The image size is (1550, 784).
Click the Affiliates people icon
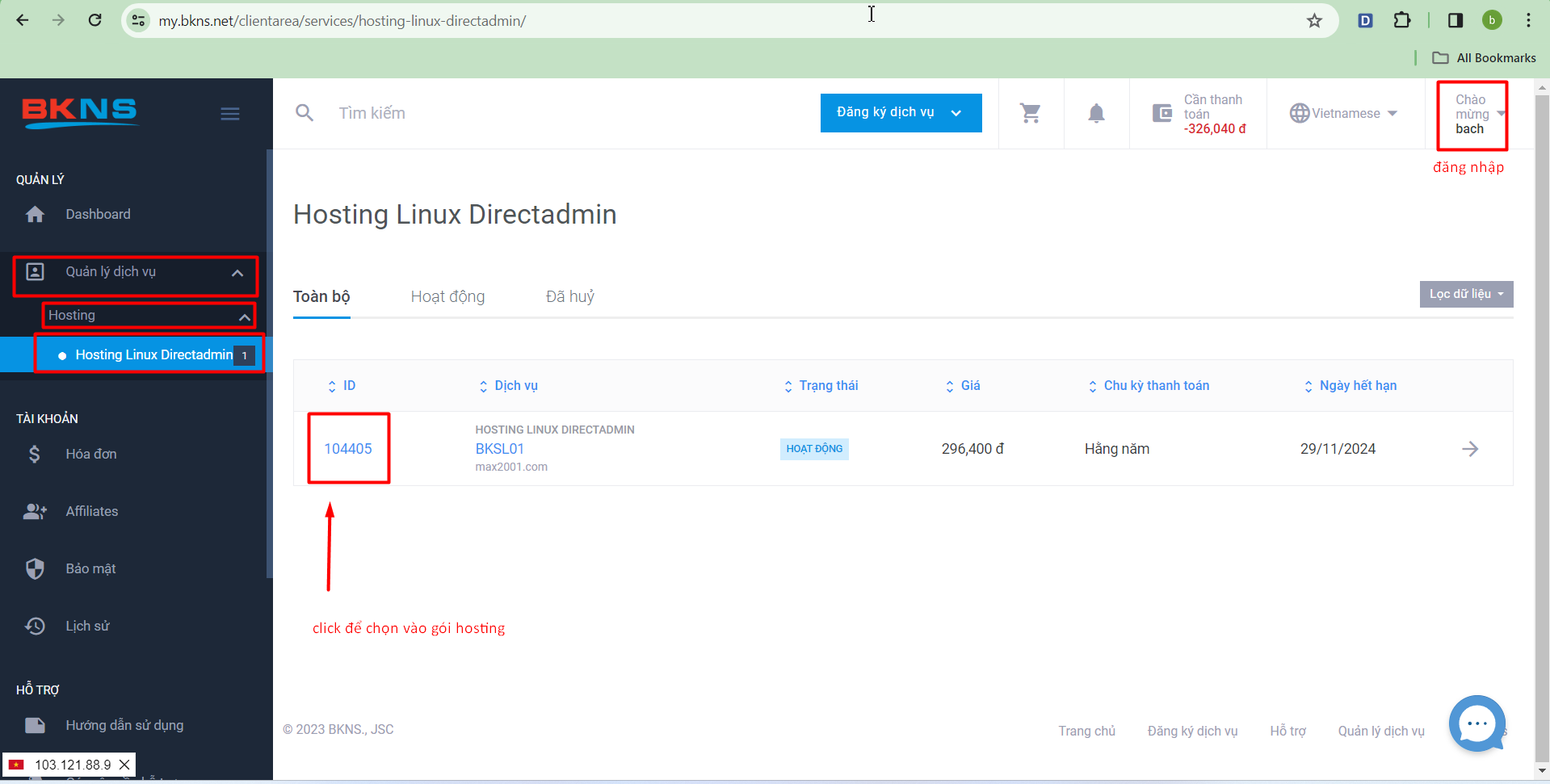tap(35, 511)
